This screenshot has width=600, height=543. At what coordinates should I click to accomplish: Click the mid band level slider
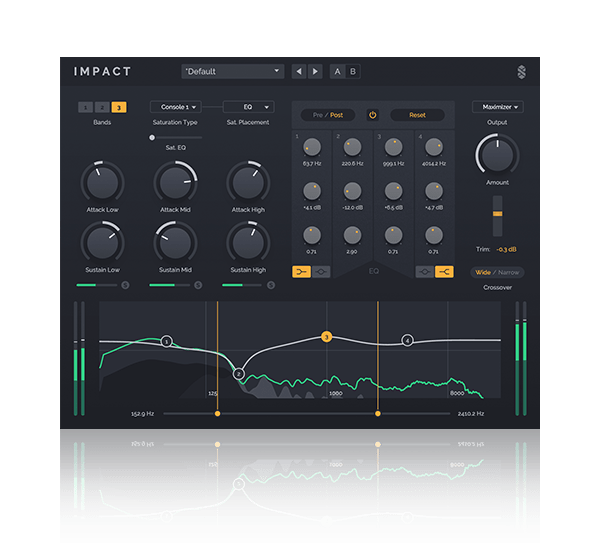(x=170, y=285)
